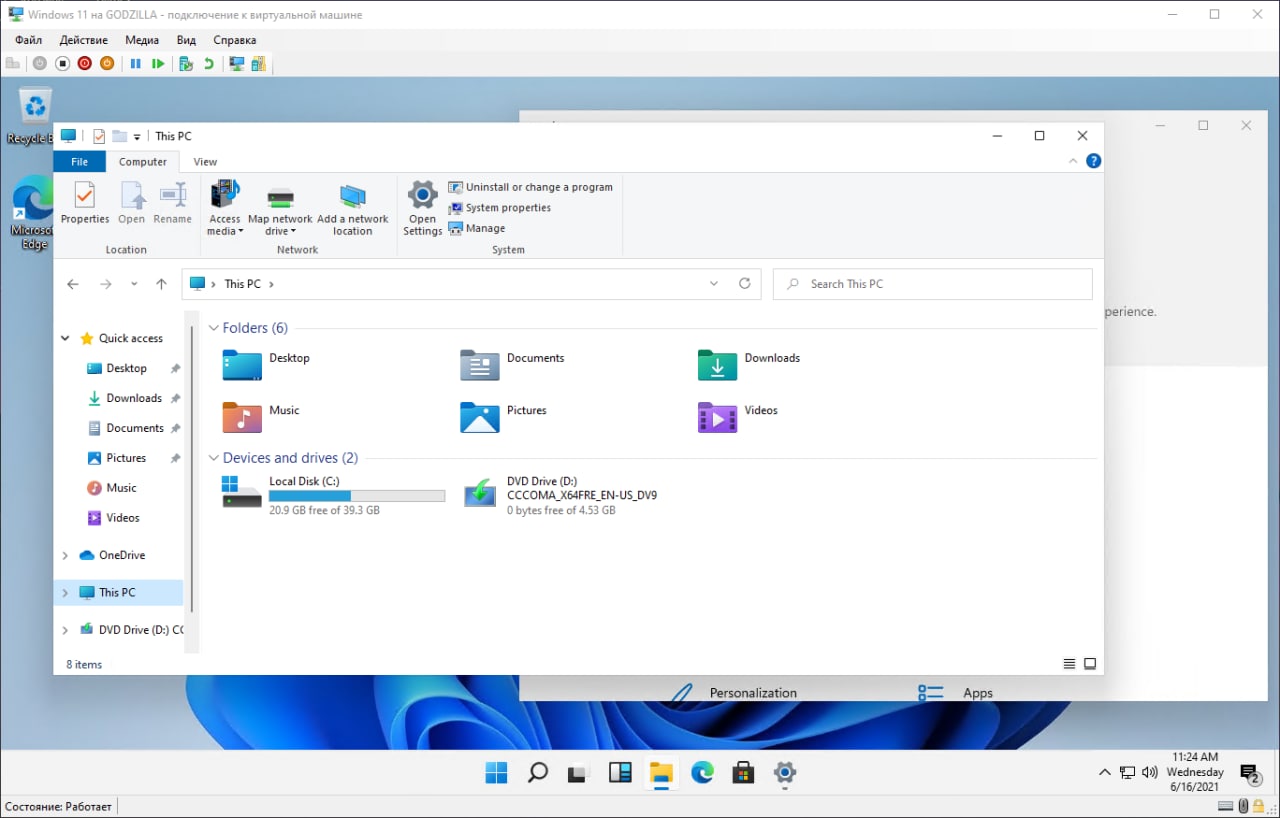Open Explorer Help via the blue question mark
Screen dimensions: 1280x818
click(1094, 161)
